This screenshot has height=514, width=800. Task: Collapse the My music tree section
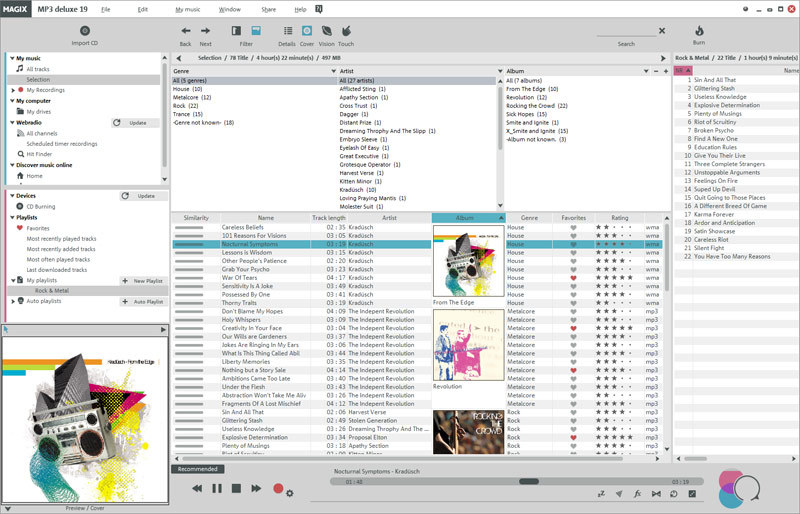12,58
